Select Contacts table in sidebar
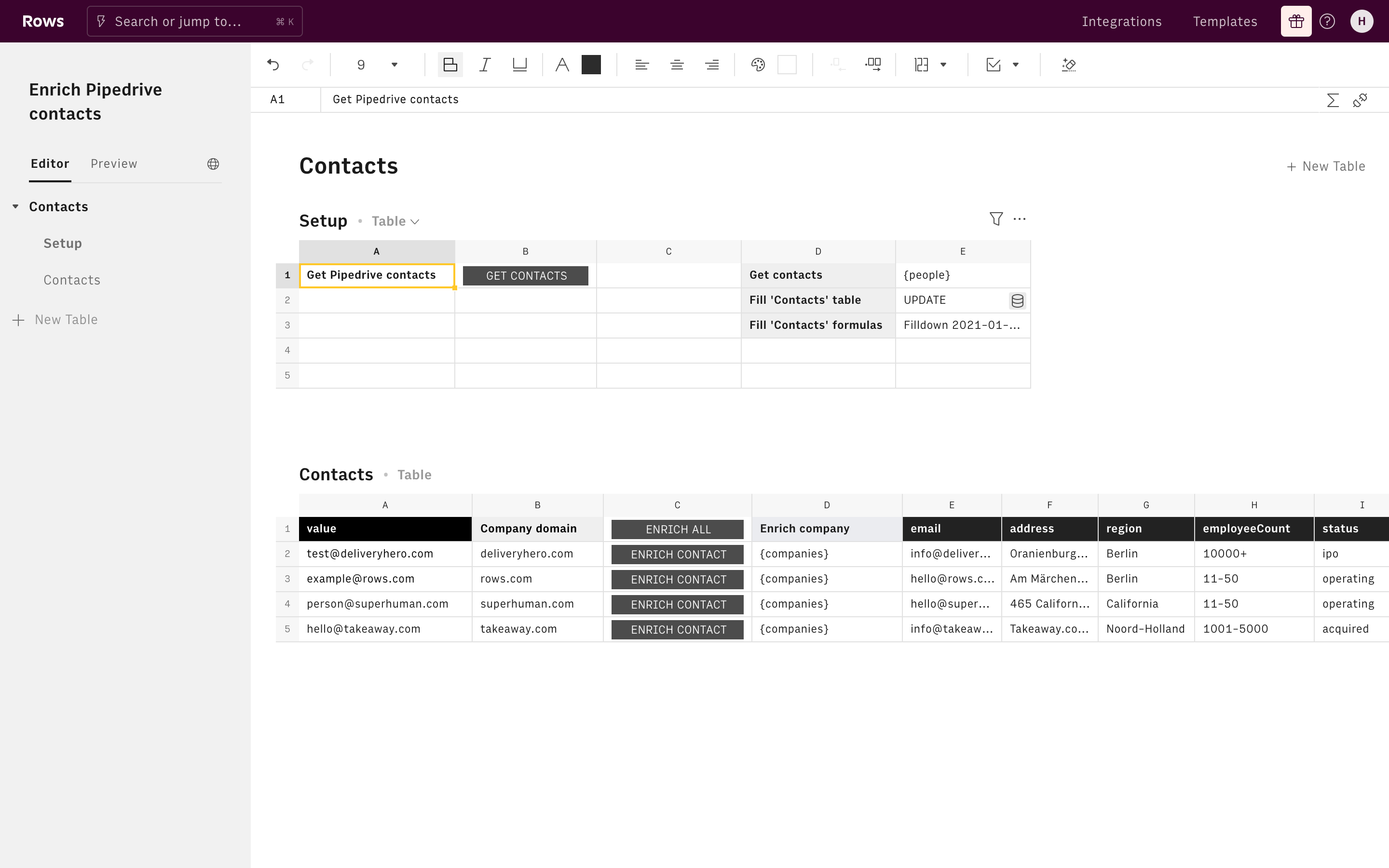Viewport: 1389px width, 868px height. click(x=72, y=280)
